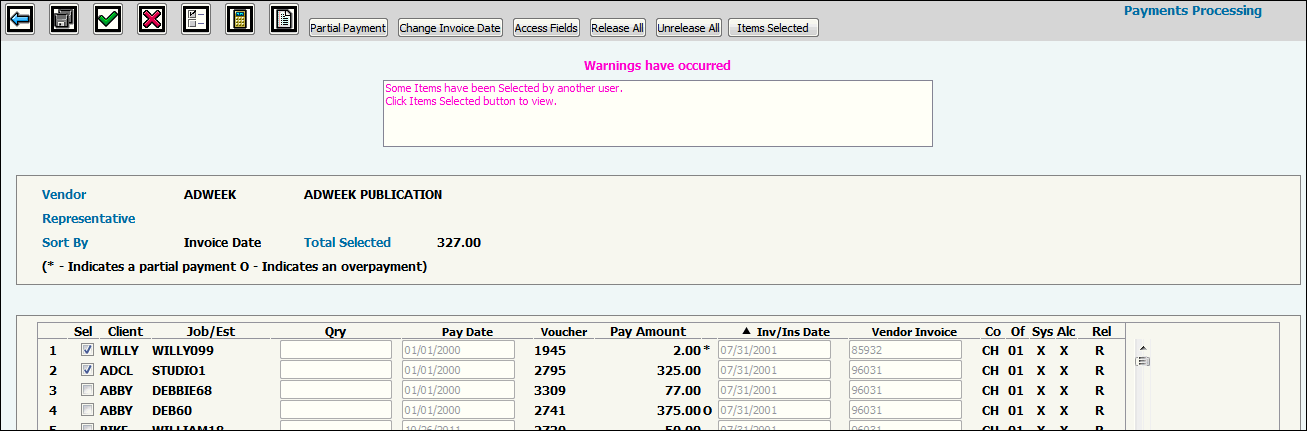Click the Partial Payment button
The height and width of the screenshot is (431, 1307).
(x=348, y=28)
